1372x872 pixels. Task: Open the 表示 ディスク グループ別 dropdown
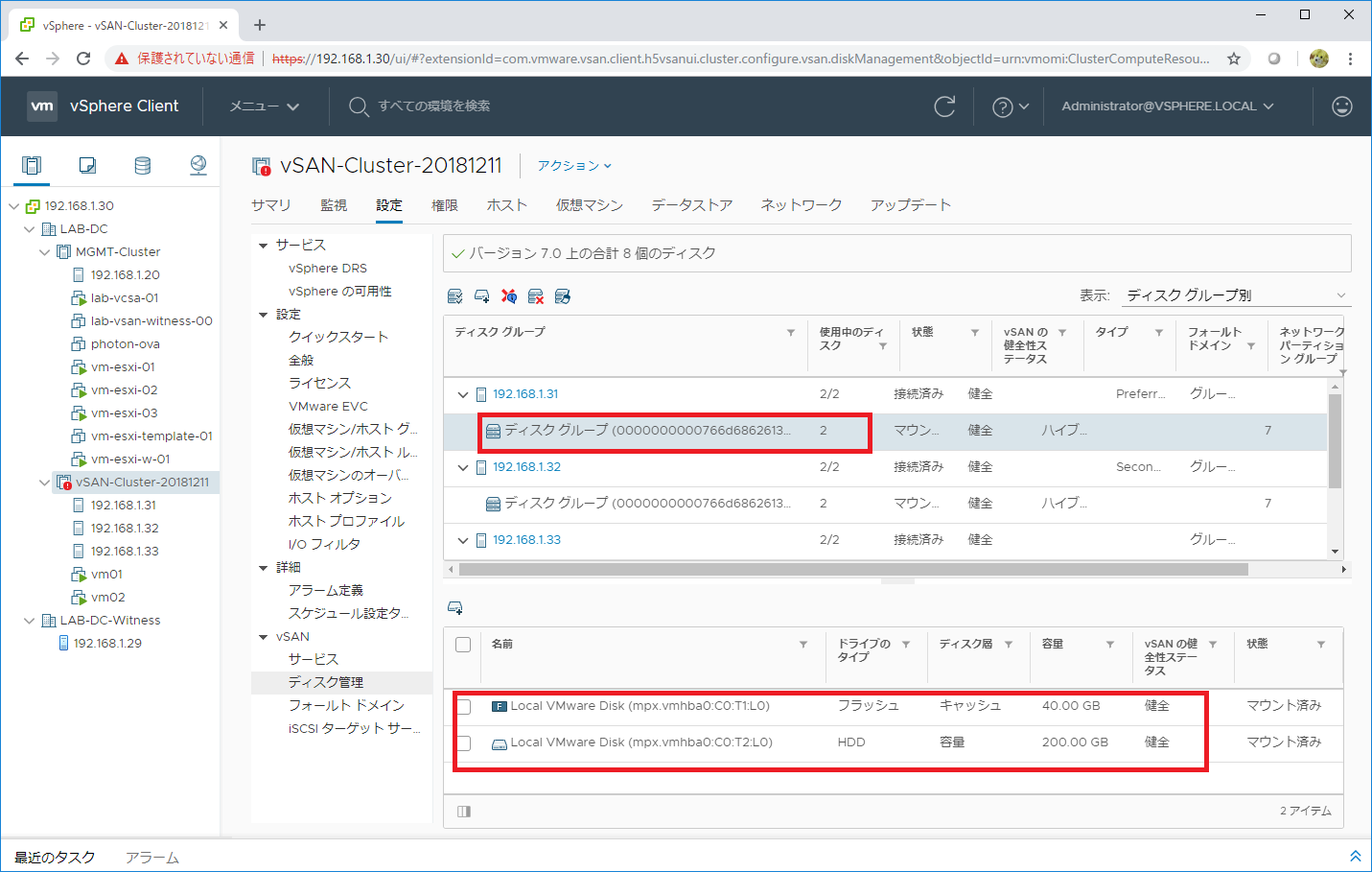coord(1237,295)
